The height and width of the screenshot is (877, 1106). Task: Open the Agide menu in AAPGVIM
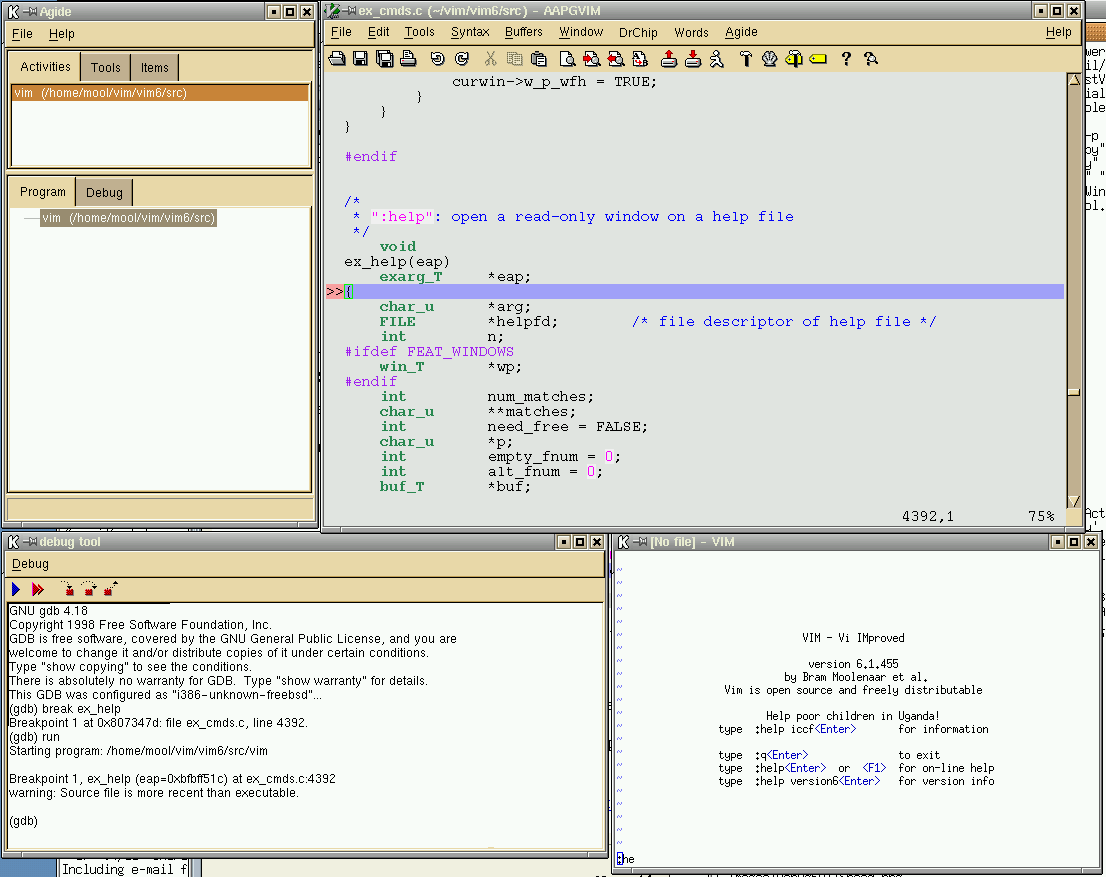(741, 32)
